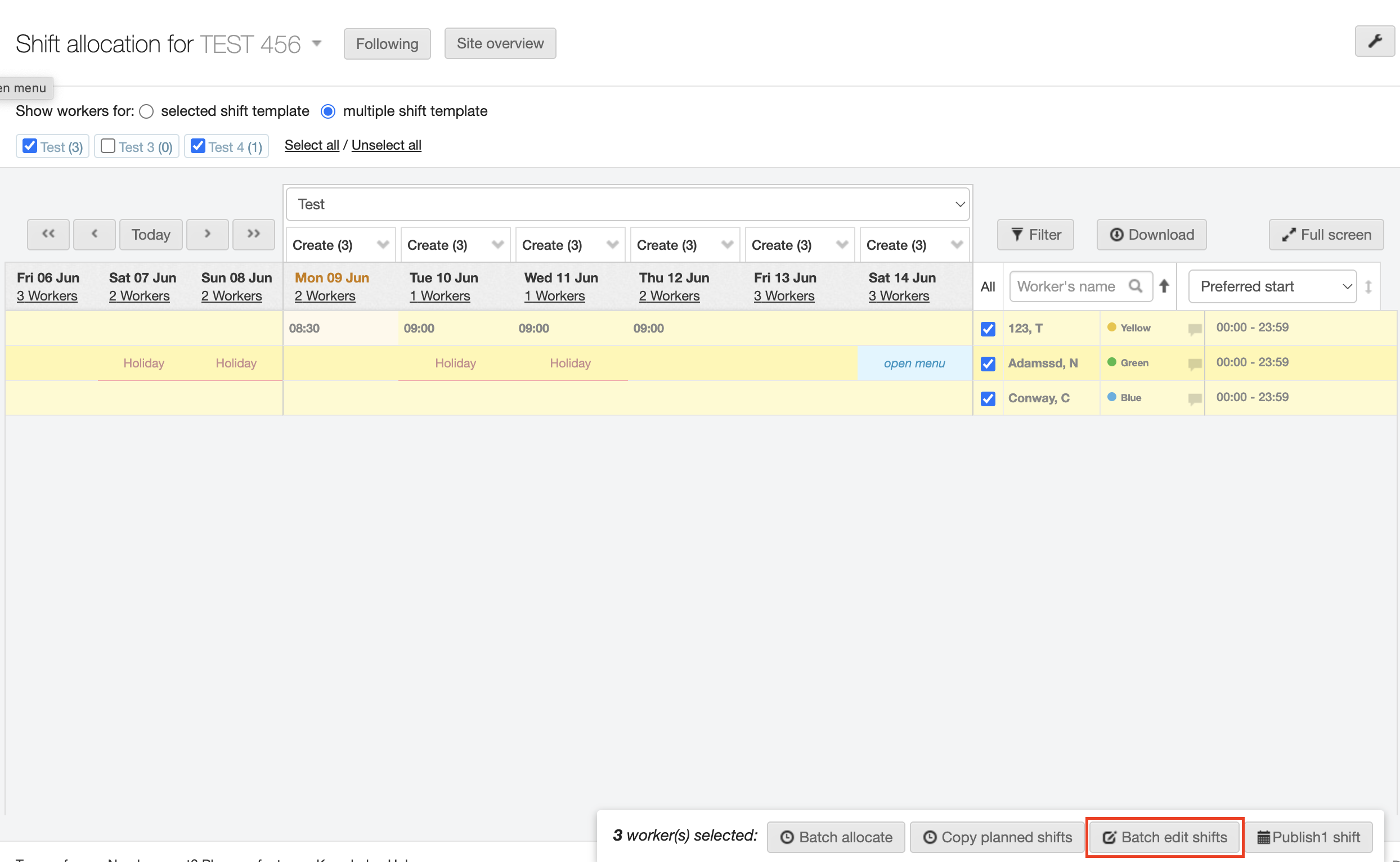
Task: Expand the Test shift template dropdown
Action: coord(627,204)
